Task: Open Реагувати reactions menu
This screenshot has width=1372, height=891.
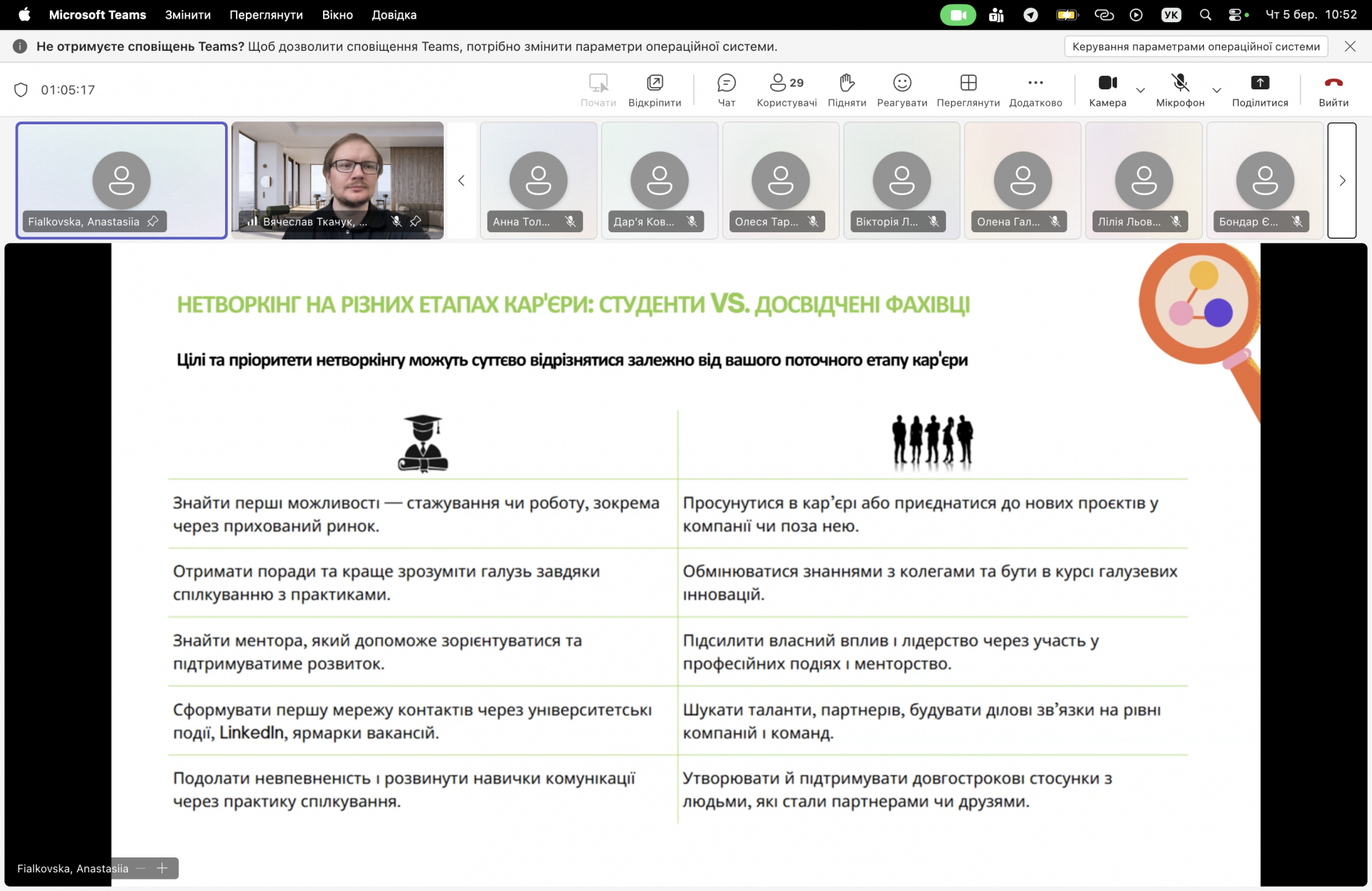Action: click(902, 90)
